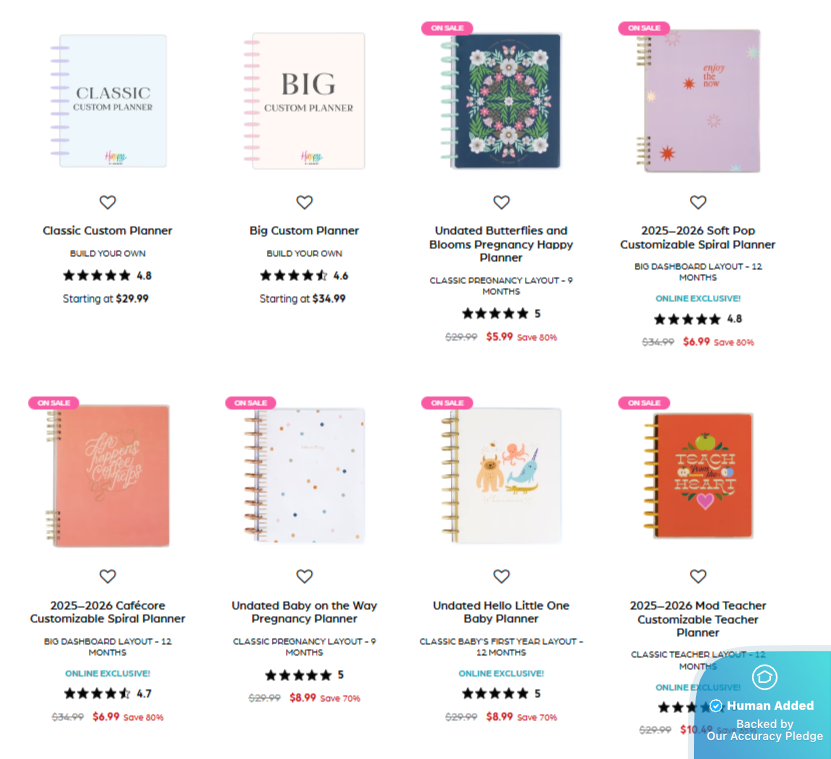Screen dimensions: 831x759
Task: Open 2025–2026 Soft Pop Customizable Spiral Planner link
Action: click(x=698, y=237)
